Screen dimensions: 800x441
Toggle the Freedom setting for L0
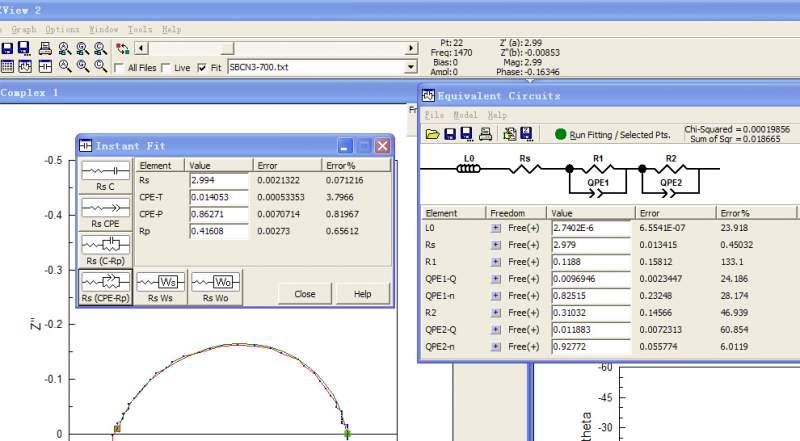click(x=495, y=229)
